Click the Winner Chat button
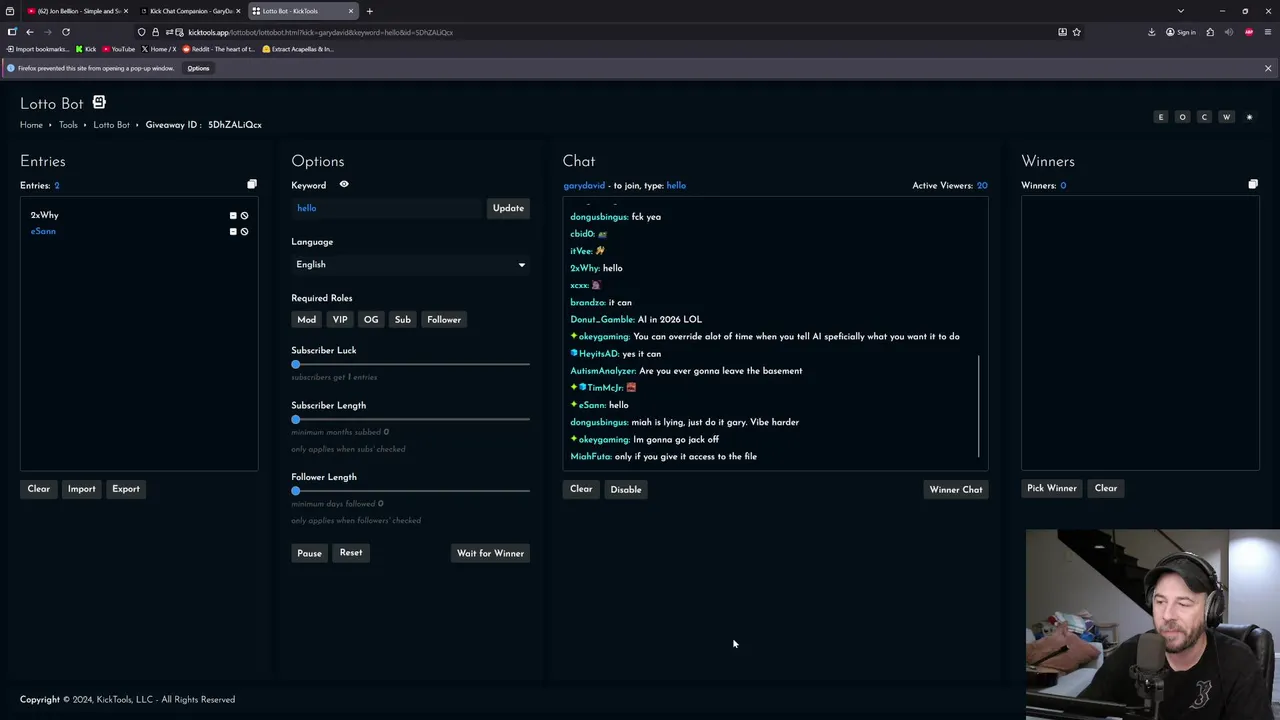 point(956,490)
